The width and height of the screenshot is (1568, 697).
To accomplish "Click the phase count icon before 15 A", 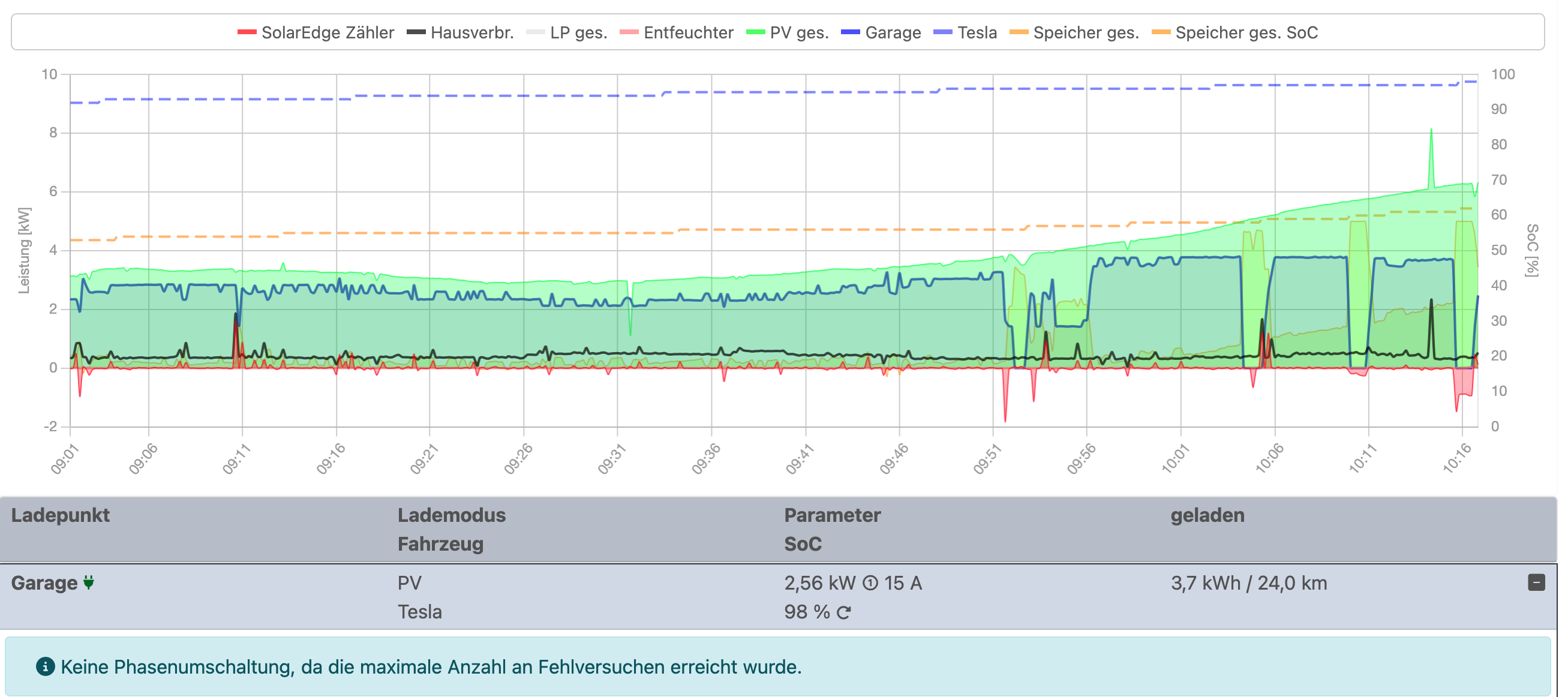I will pyautogui.click(x=870, y=584).
